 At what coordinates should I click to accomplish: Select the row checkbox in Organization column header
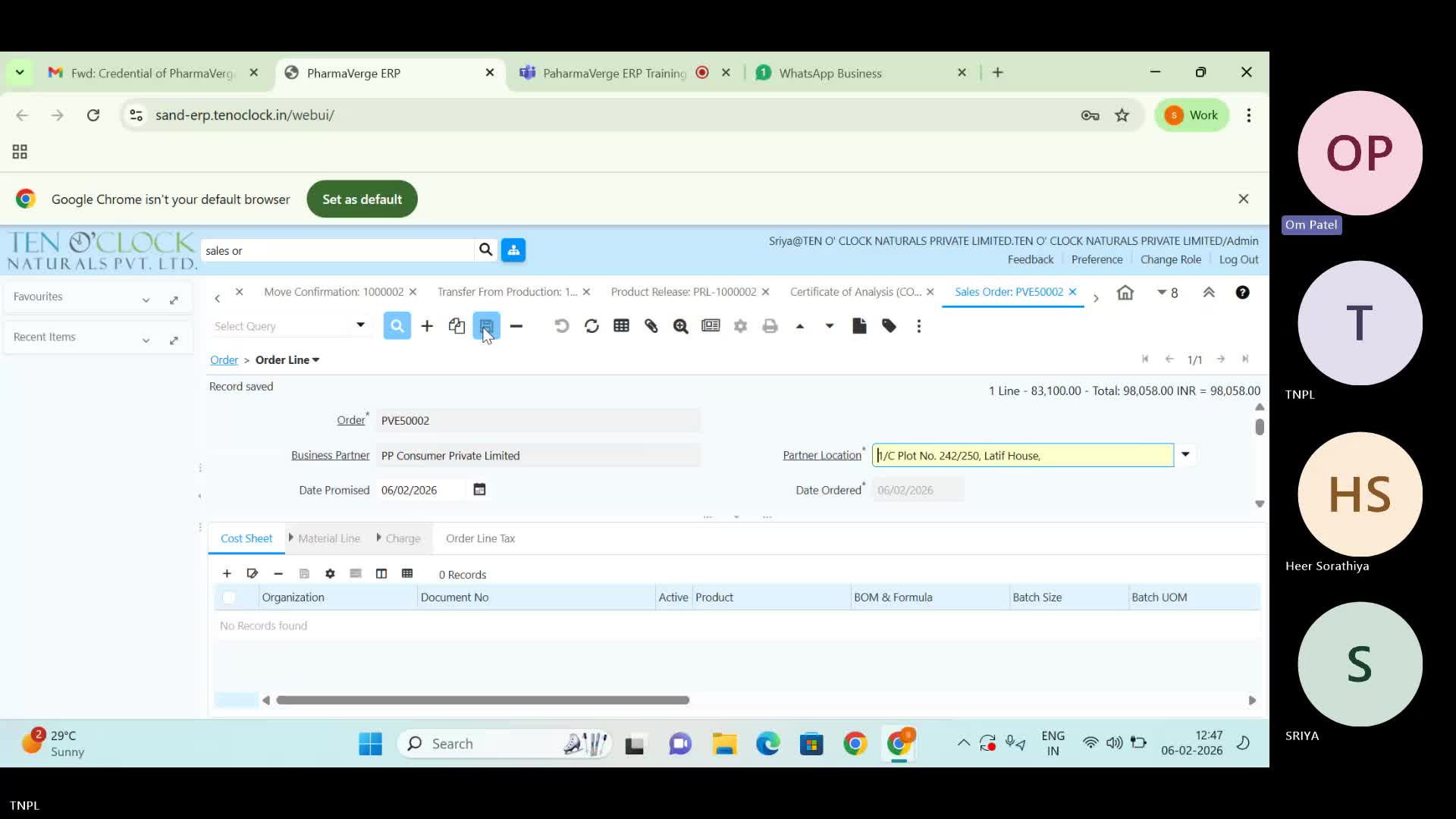[x=229, y=598]
